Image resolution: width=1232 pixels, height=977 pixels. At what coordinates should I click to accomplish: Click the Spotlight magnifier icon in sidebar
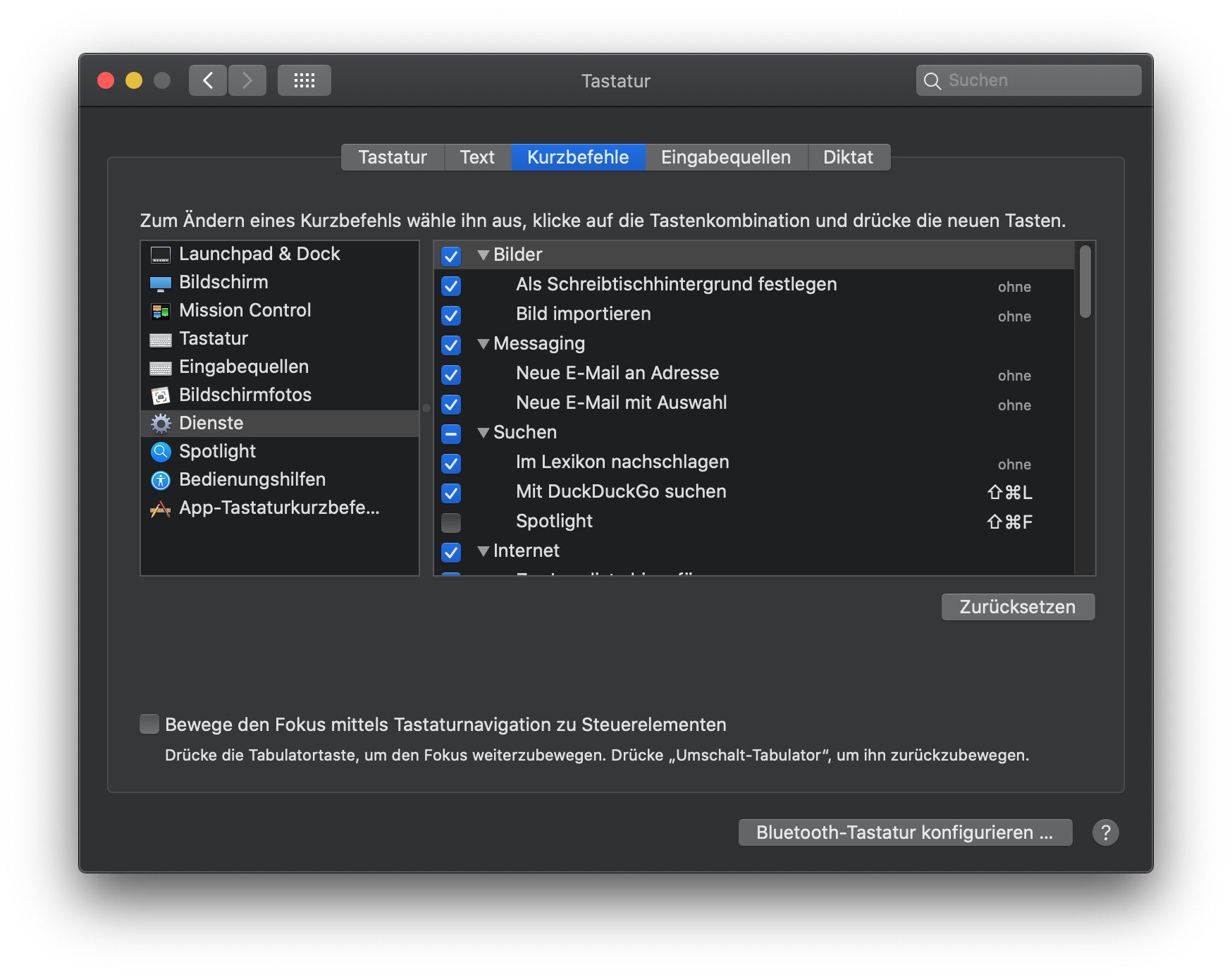[161, 452]
